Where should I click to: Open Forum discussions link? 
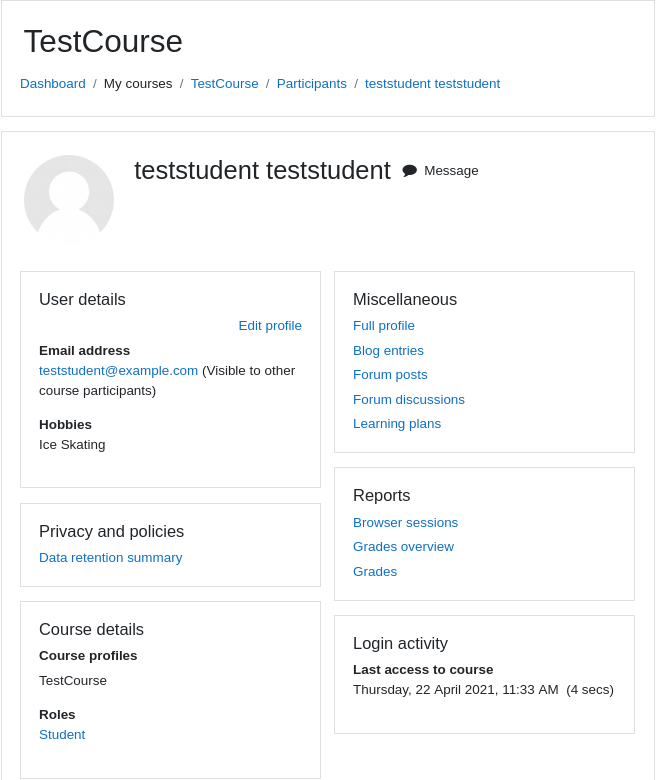(408, 399)
